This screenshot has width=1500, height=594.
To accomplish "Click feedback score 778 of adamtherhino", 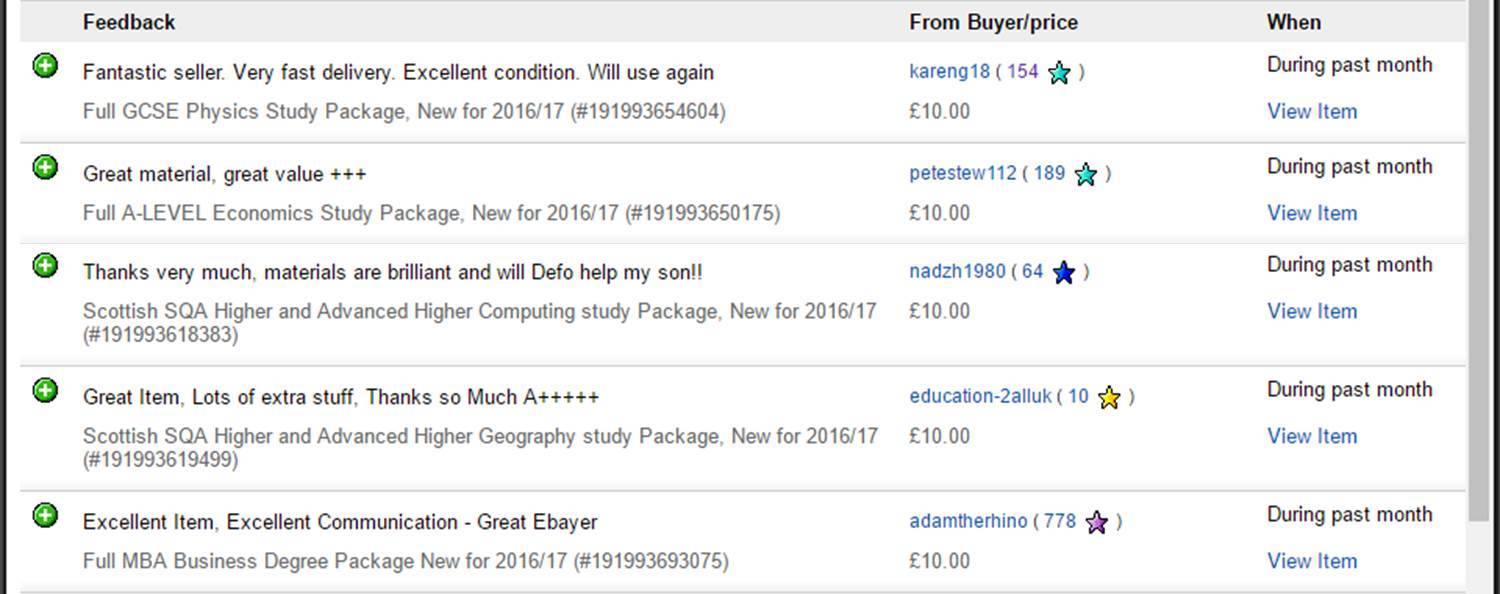I will 1060,521.
